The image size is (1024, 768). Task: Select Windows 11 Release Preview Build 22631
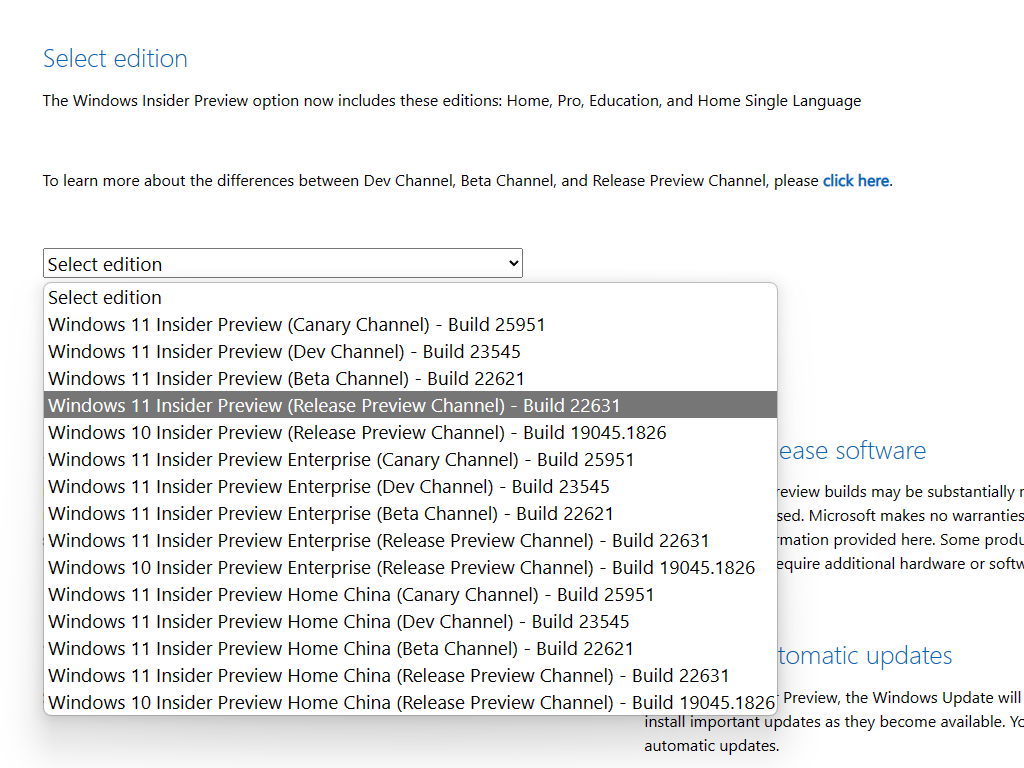coord(334,405)
